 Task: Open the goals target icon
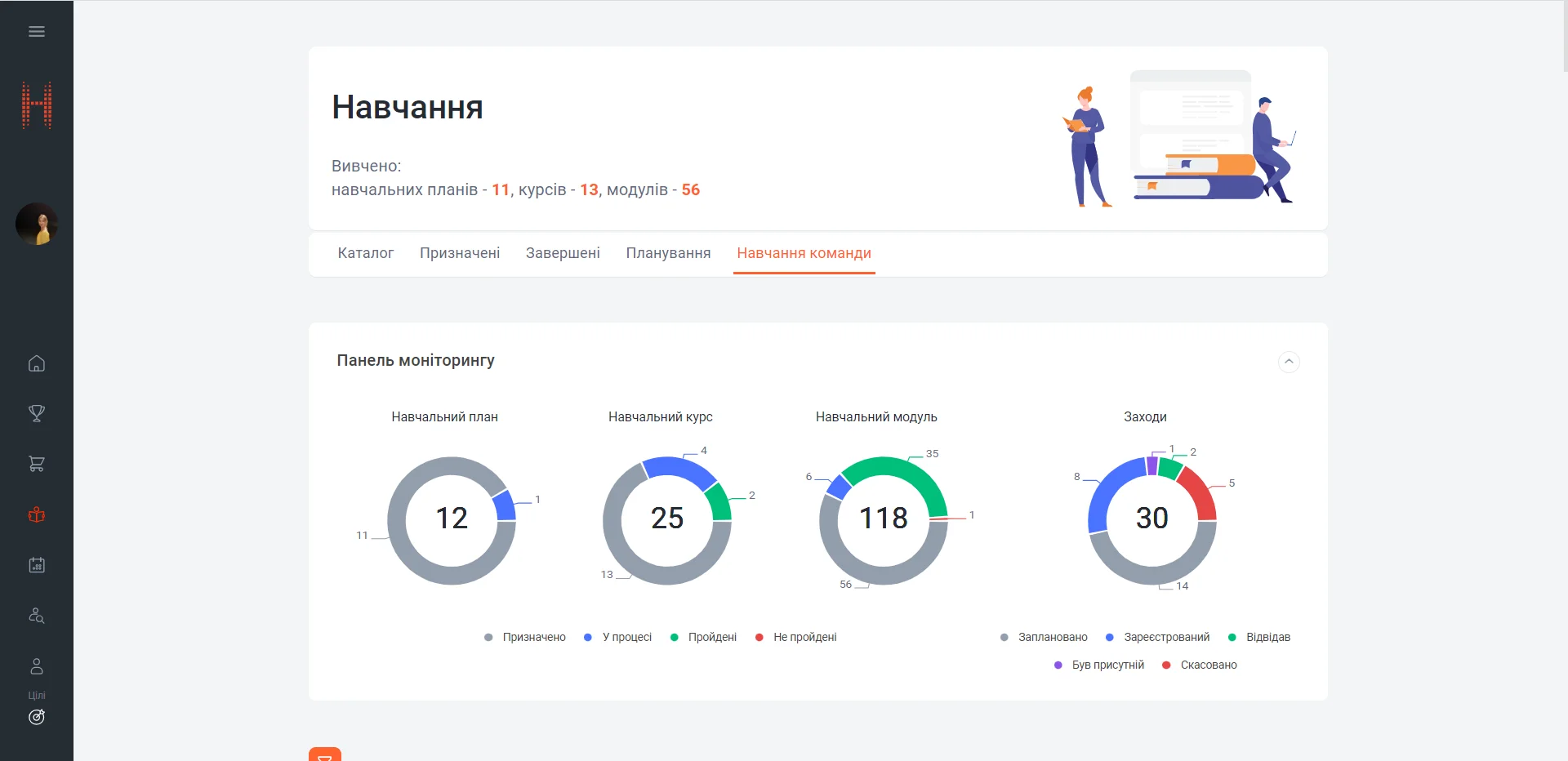click(37, 717)
